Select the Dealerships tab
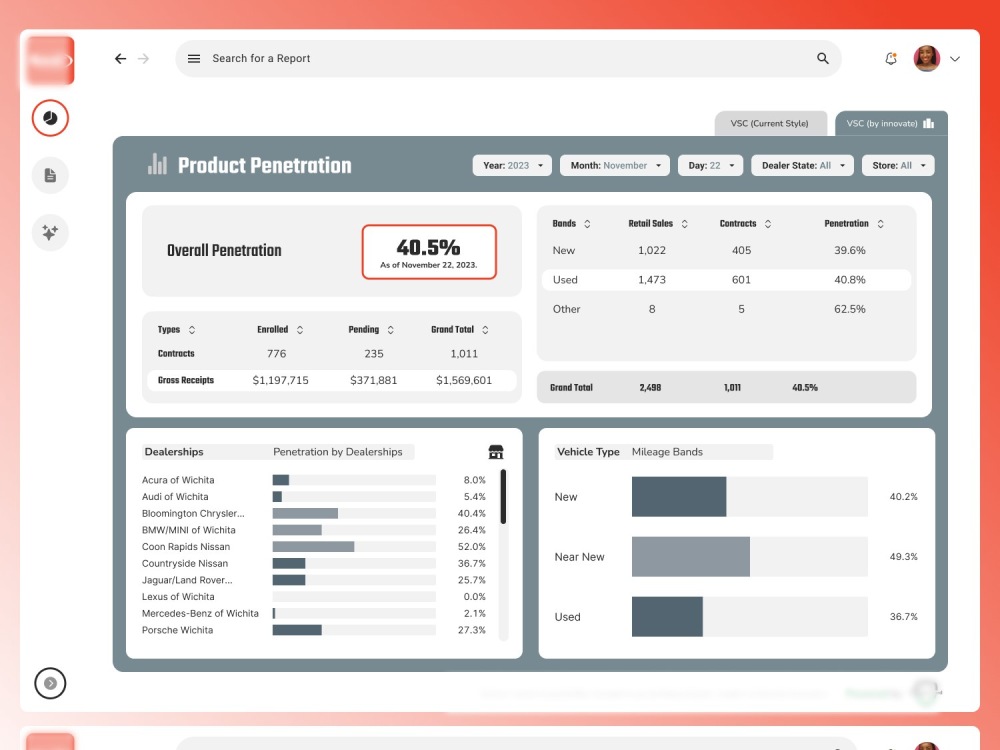This screenshot has width=1000, height=750. click(x=174, y=452)
